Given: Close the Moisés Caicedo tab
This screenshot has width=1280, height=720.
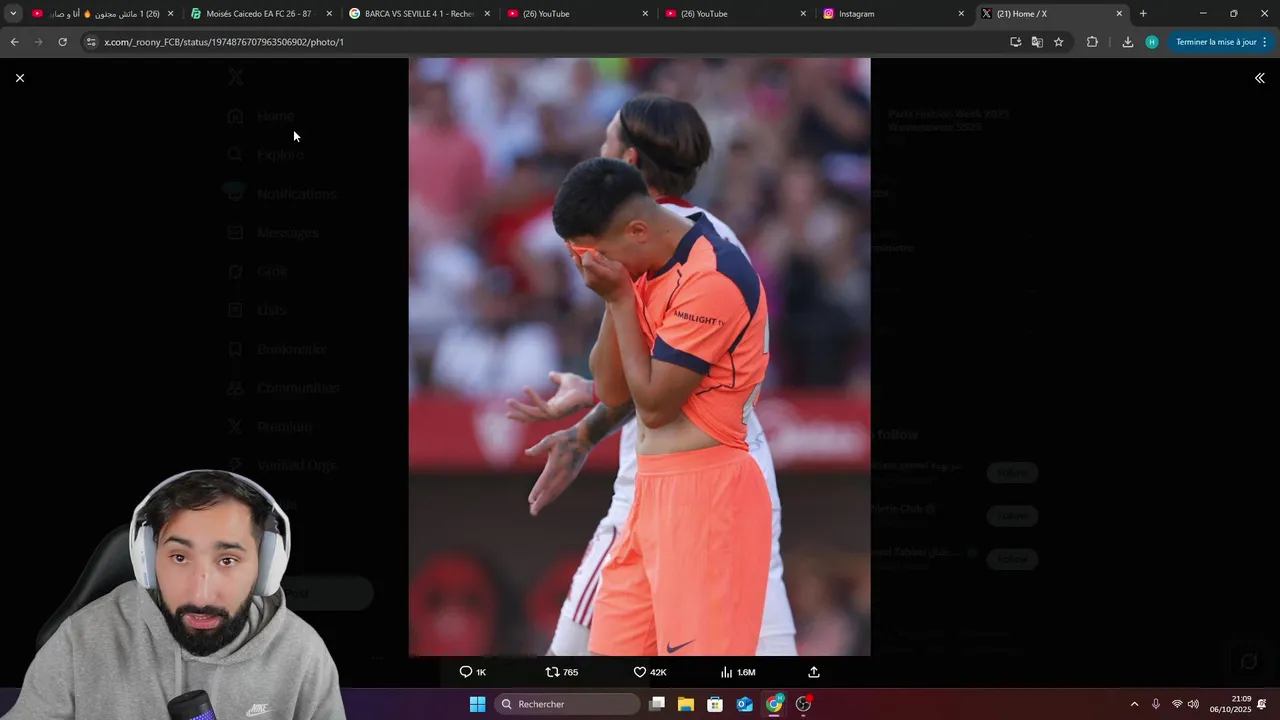Looking at the screenshot, I should [329, 14].
